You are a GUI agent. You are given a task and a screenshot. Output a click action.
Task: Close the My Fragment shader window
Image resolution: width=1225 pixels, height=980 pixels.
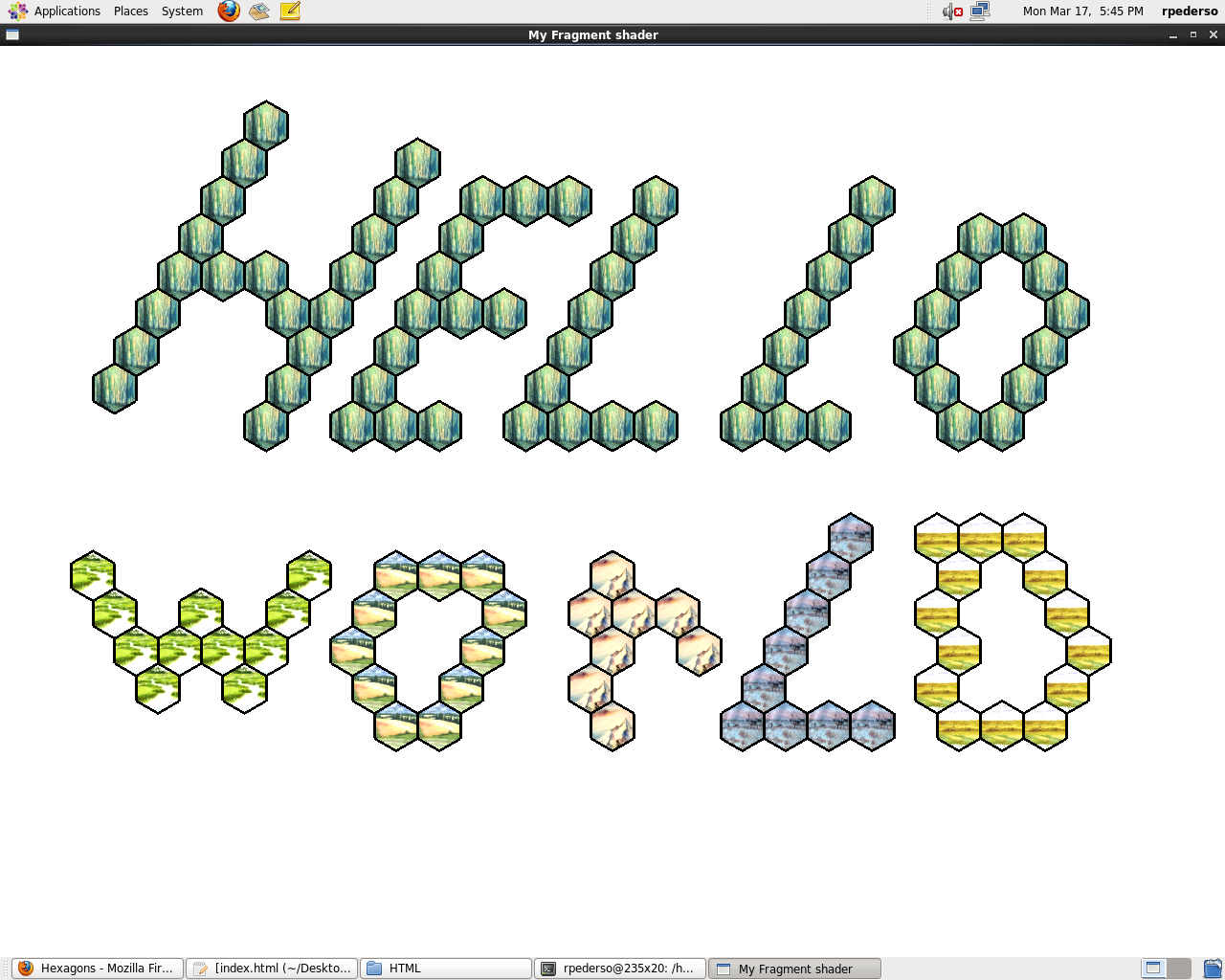[x=1214, y=34]
